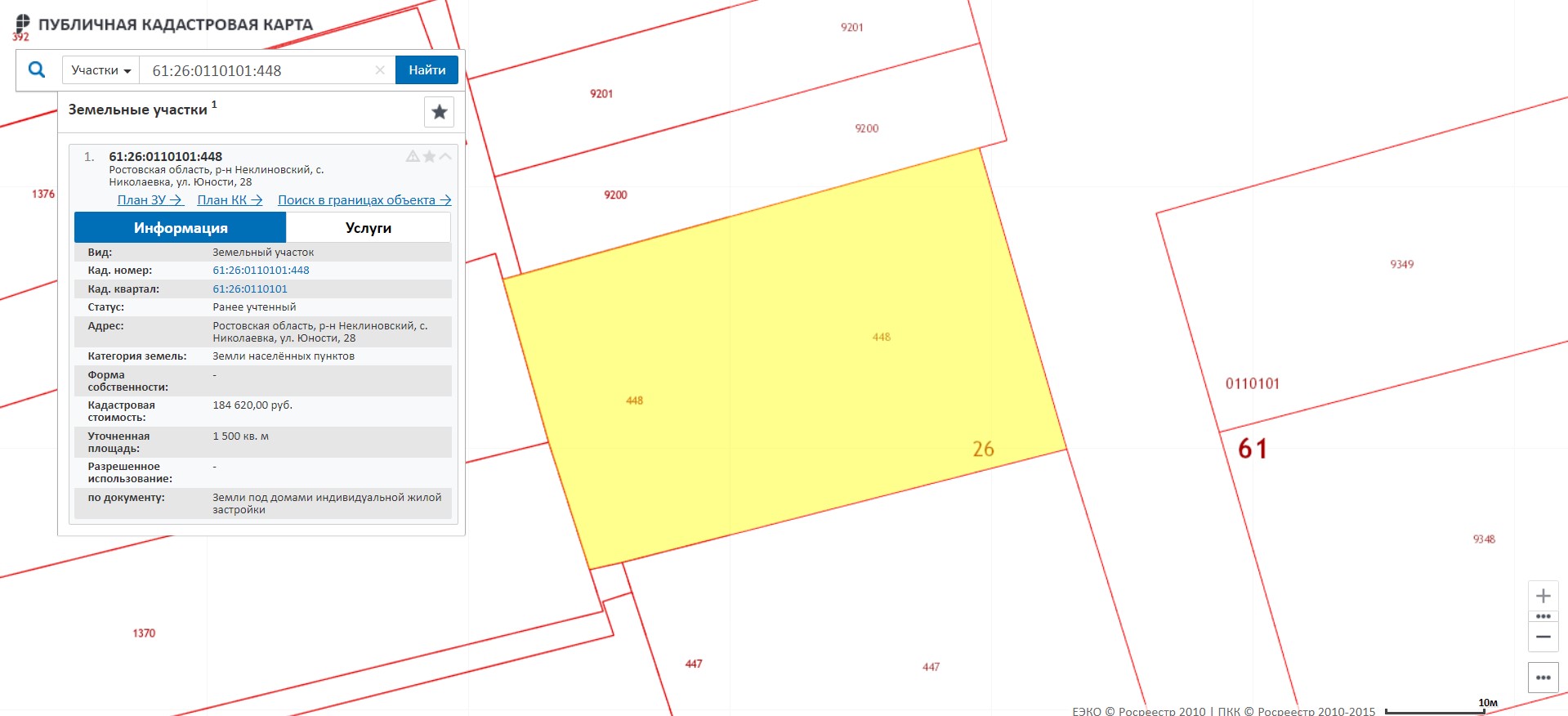Clear the search field with the X icon
1568x716 pixels.
(380, 70)
